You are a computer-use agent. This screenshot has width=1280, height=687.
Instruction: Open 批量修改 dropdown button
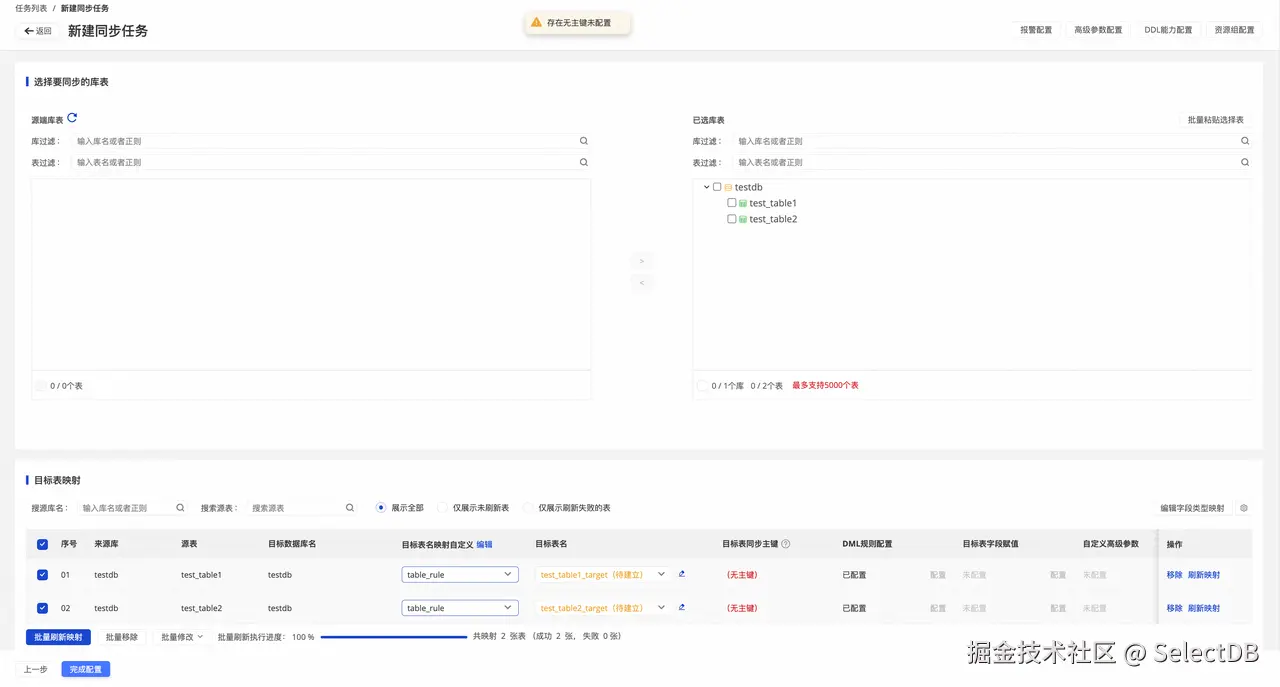coord(182,637)
